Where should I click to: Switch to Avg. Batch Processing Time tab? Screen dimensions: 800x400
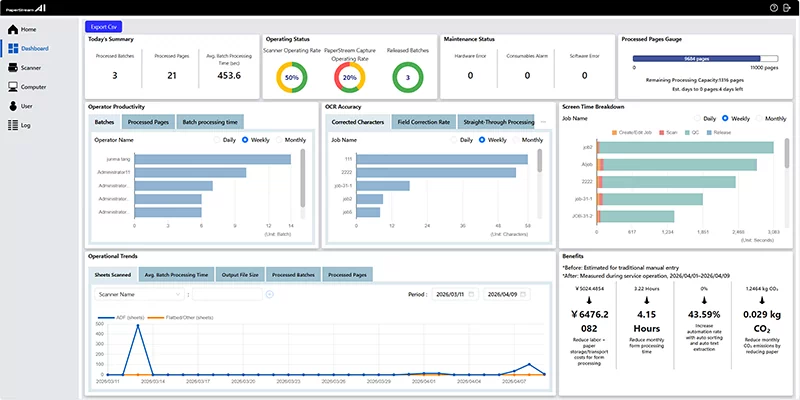coord(175,274)
